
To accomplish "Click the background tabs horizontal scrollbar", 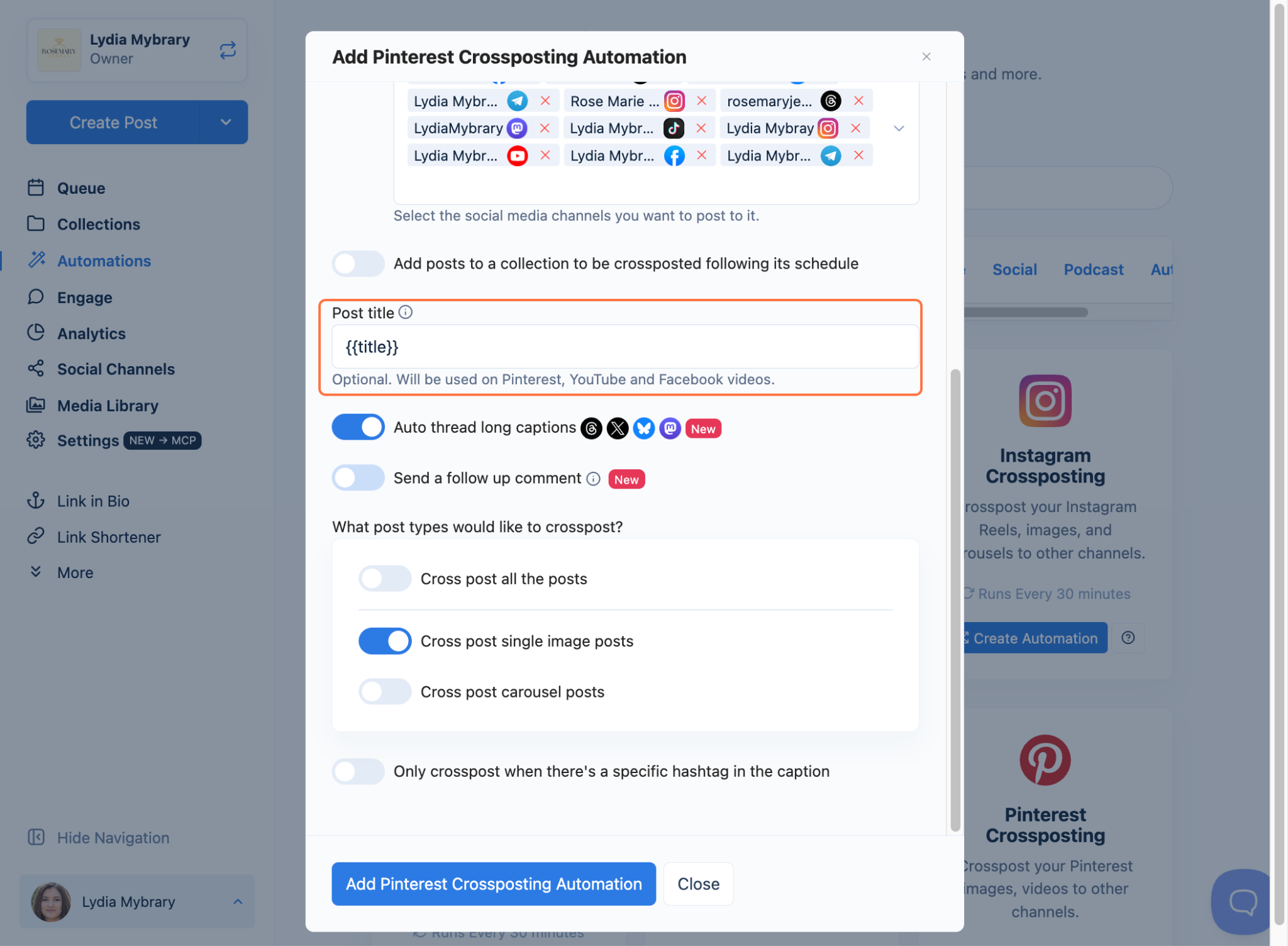I will click(1026, 312).
